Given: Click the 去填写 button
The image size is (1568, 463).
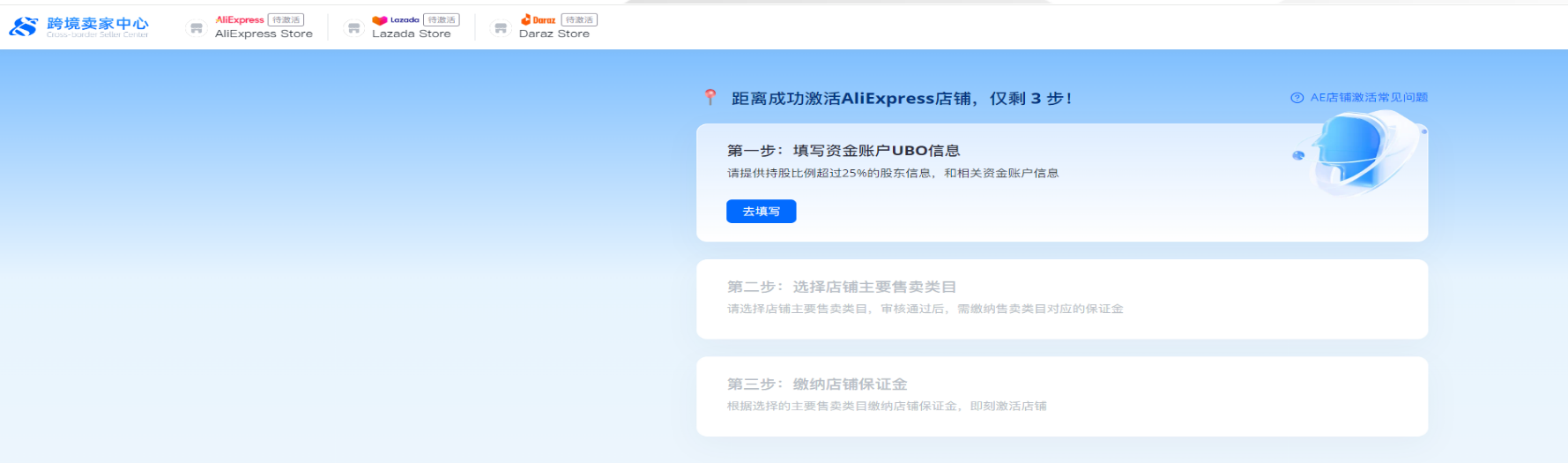Looking at the screenshot, I should pos(761,212).
